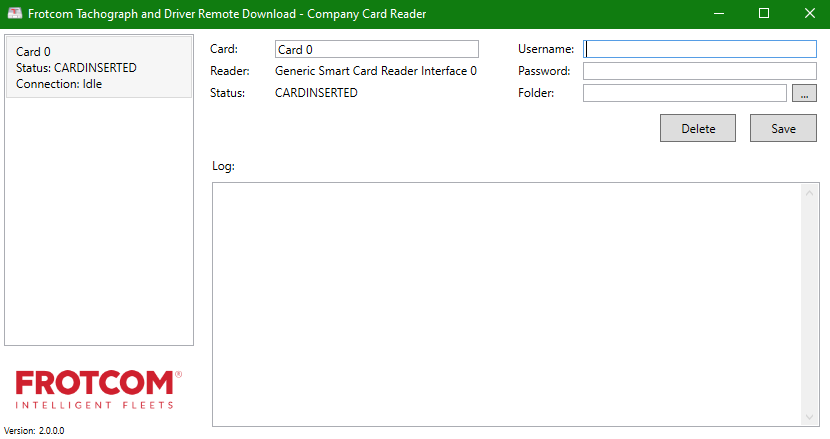Minimize the Company Card Reader window
The width and height of the screenshot is (830, 439).
click(x=718, y=14)
